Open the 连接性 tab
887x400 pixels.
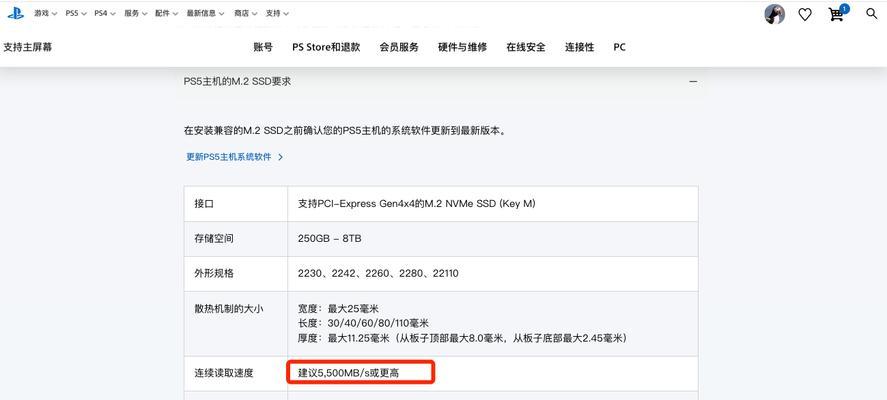tap(579, 48)
